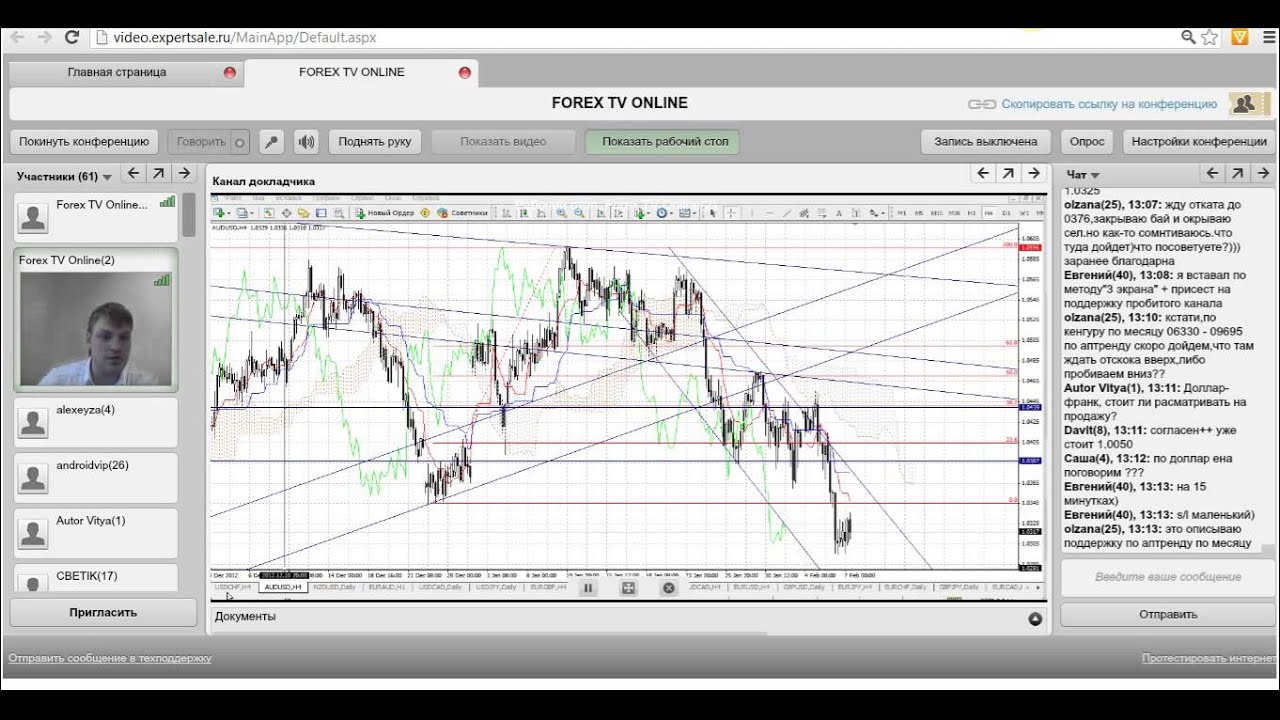Click the Говорить button
The width and height of the screenshot is (1280, 720).
[x=208, y=142]
